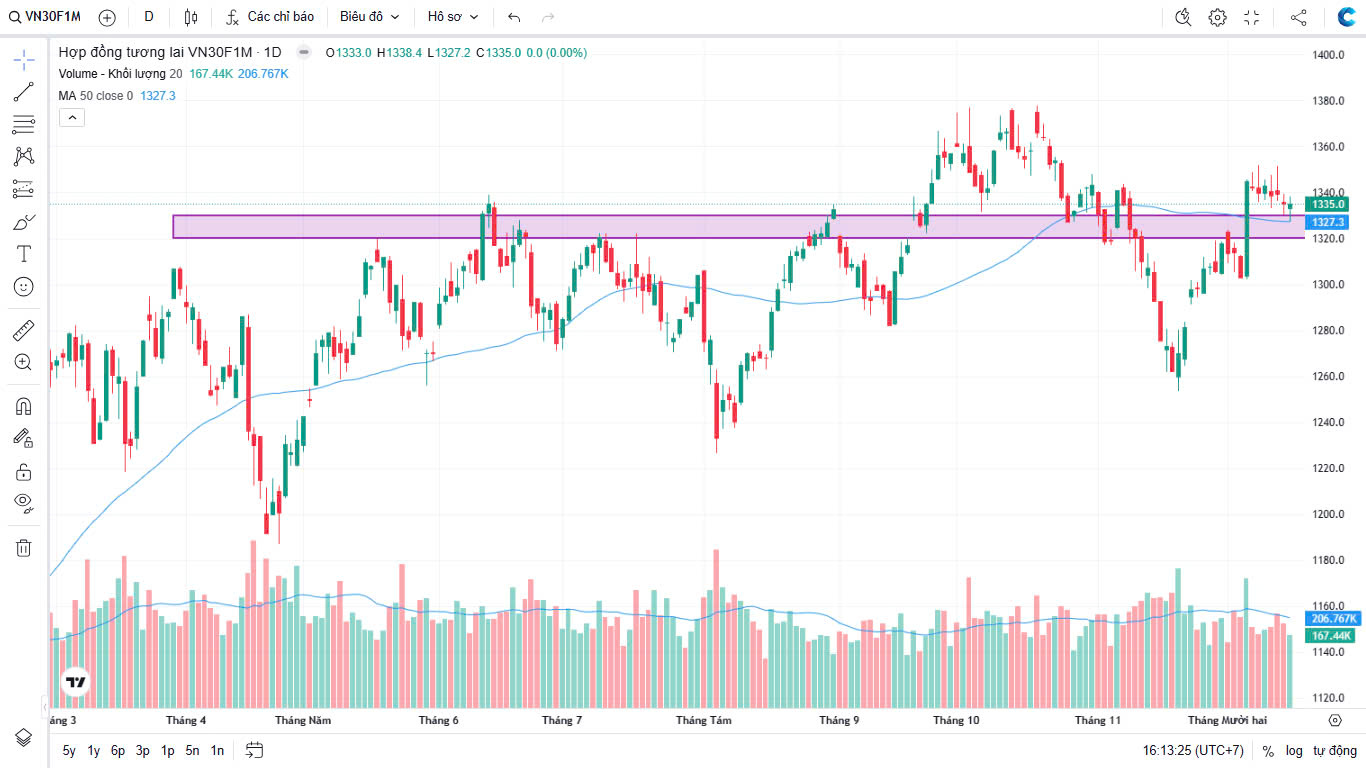Open chart settings gear
The width and height of the screenshot is (1366, 768).
1217,17
